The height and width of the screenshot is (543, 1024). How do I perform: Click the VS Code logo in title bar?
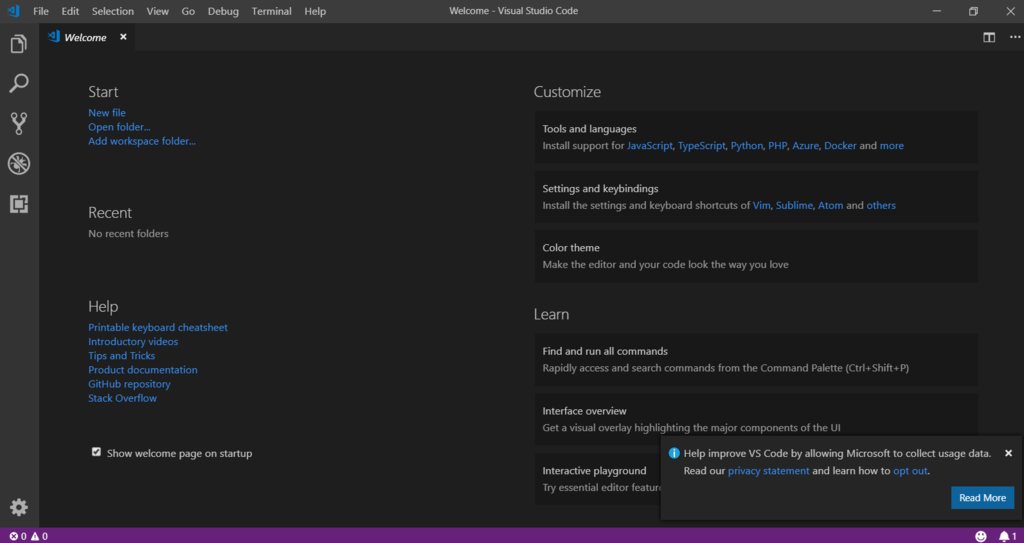[x=13, y=11]
